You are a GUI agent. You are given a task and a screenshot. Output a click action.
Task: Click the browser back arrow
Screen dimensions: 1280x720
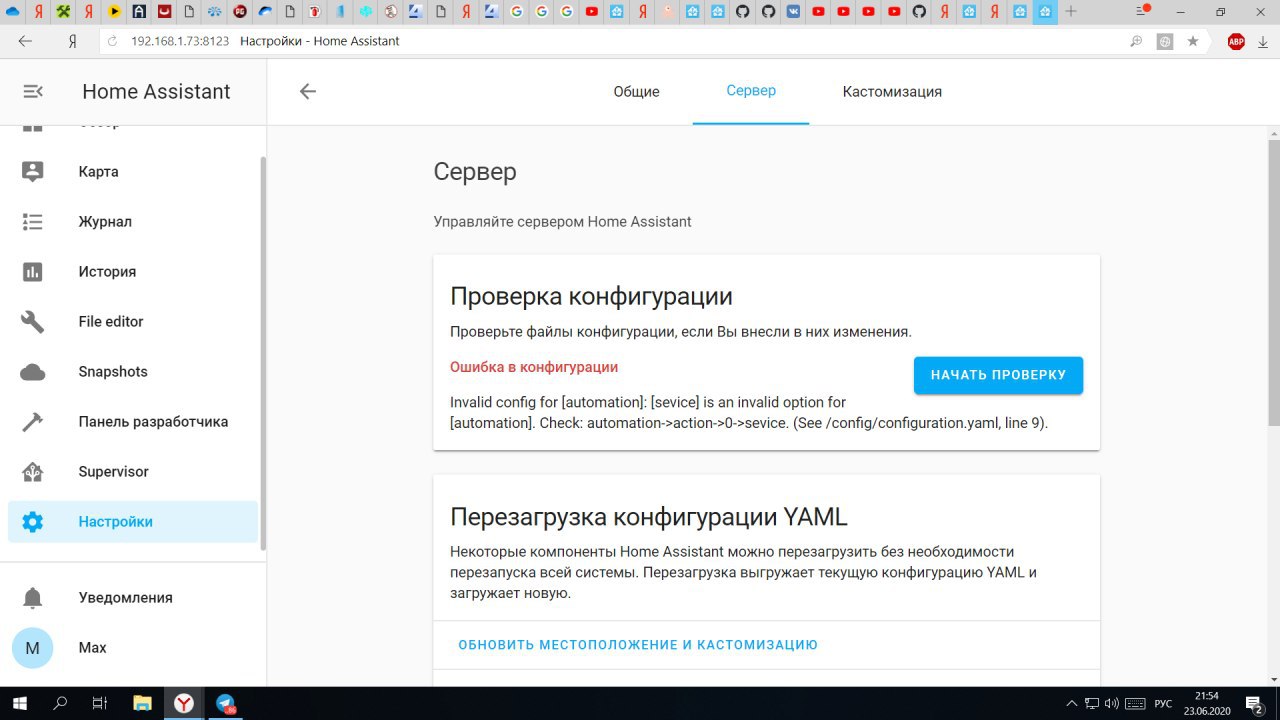coord(25,41)
